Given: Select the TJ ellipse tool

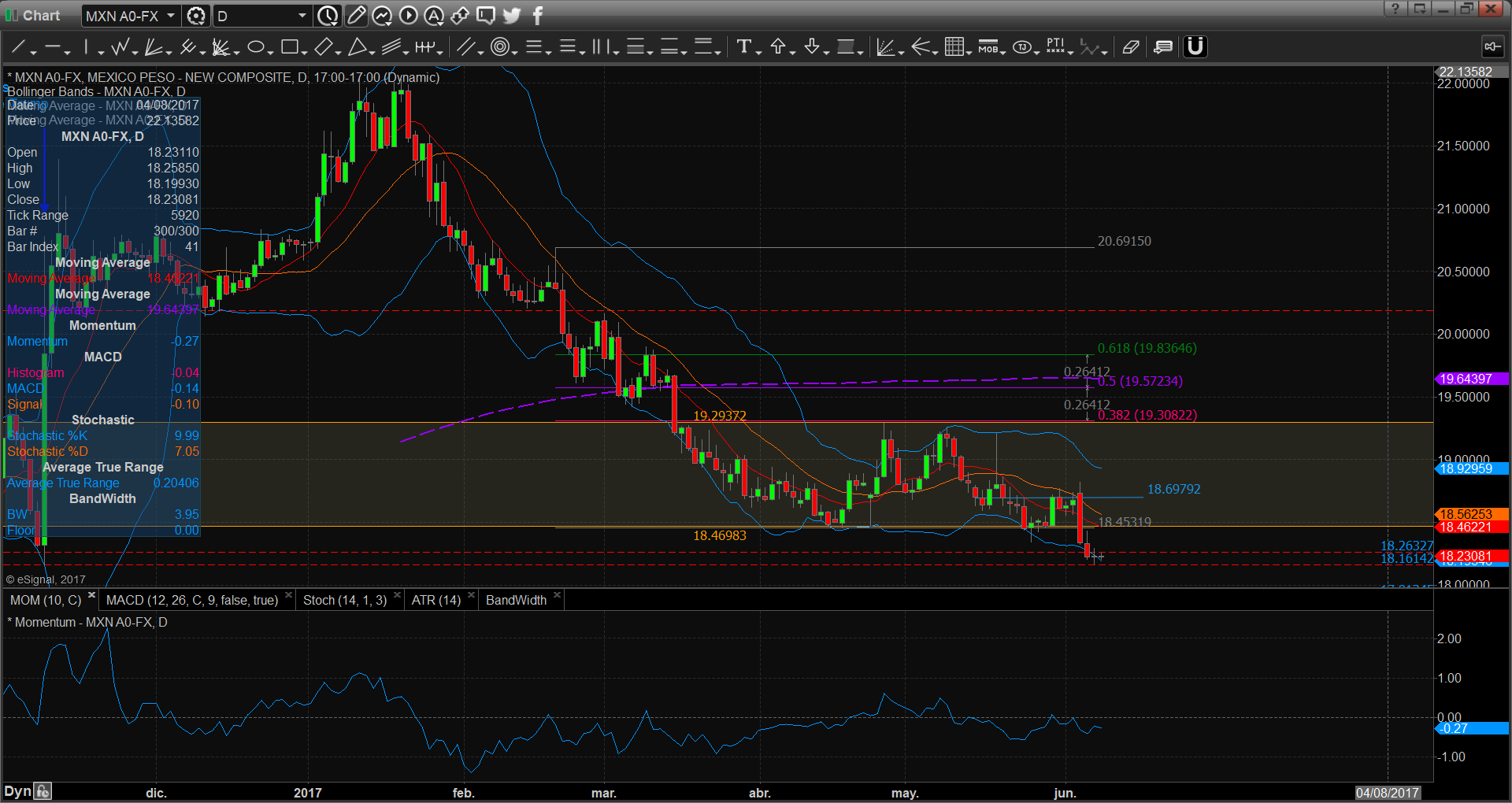Looking at the screenshot, I should [x=1022, y=47].
